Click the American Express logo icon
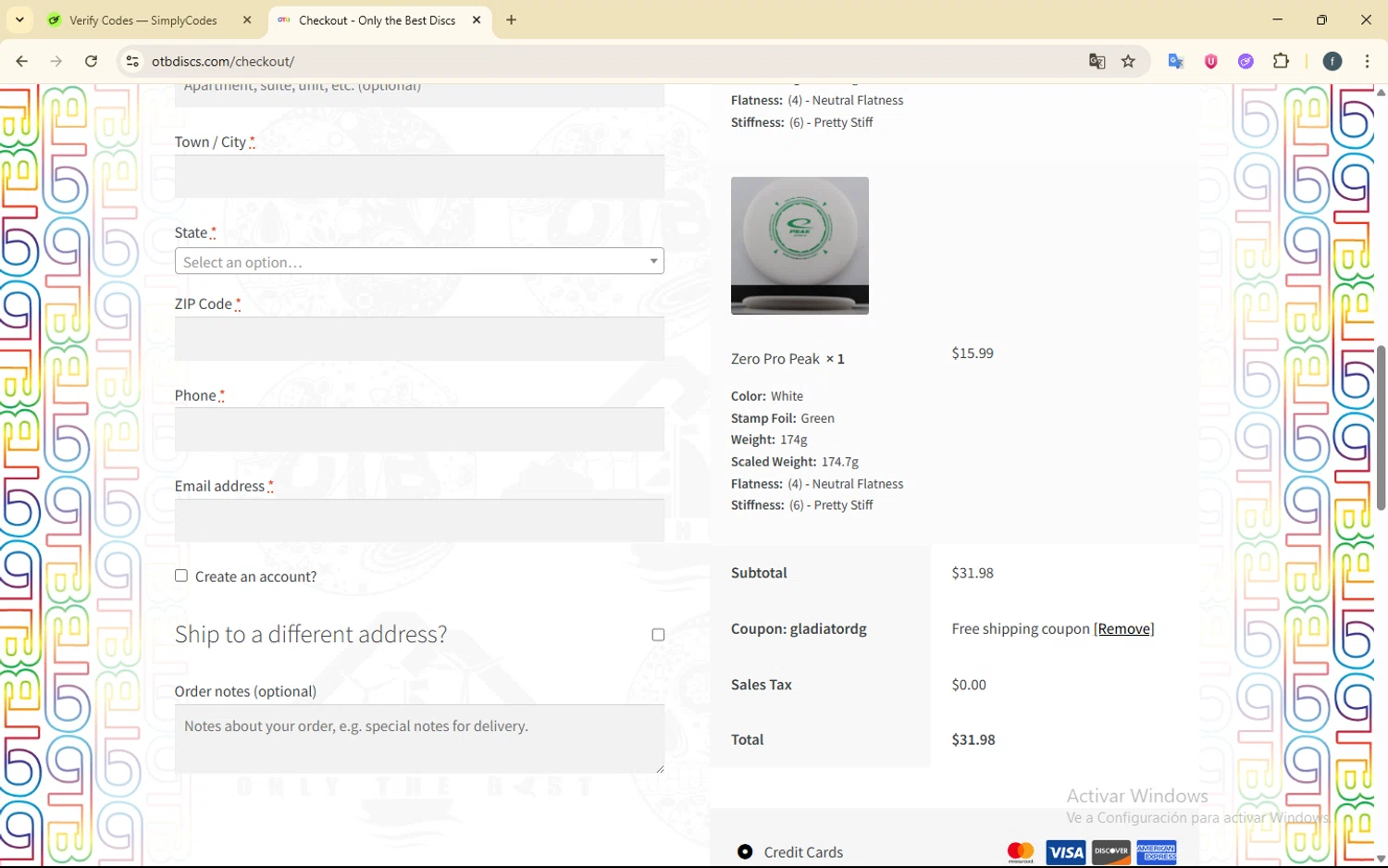The width and height of the screenshot is (1388, 868). [x=1157, y=852]
